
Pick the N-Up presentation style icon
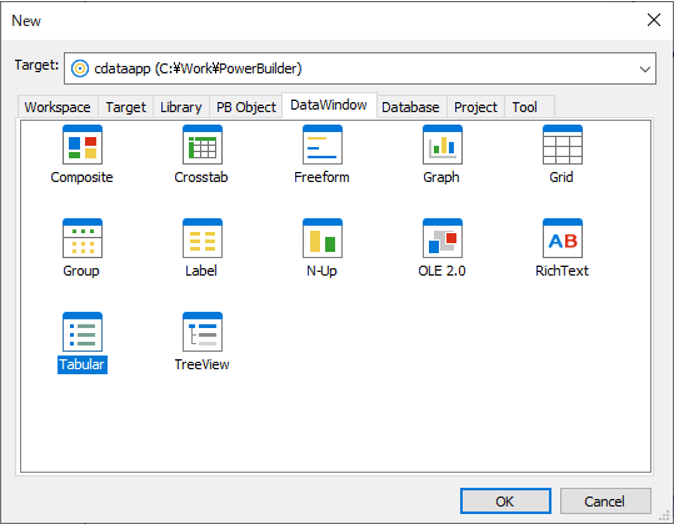point(322,239)
